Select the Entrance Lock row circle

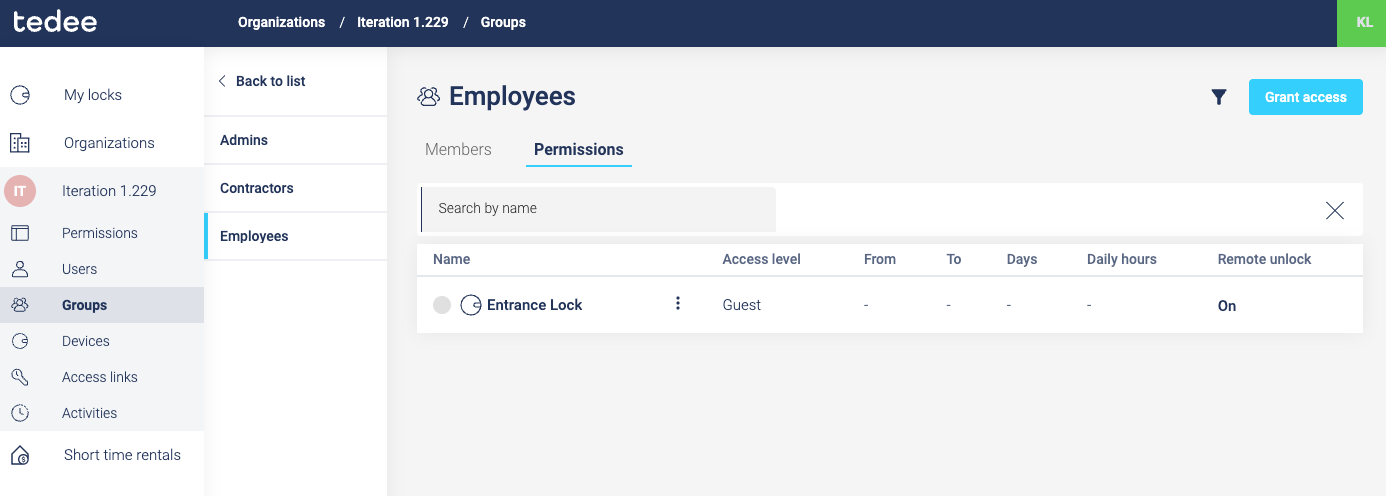point(442,305)
